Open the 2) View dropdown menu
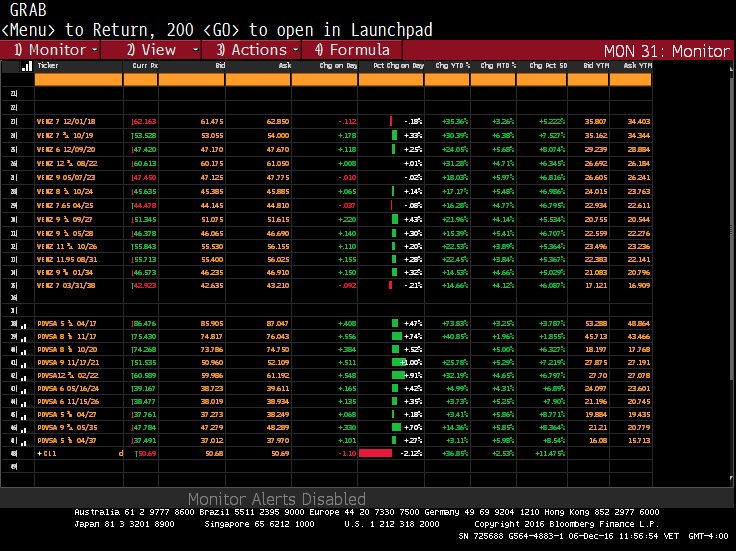This screenshot has height=551, width=736. point(152,50)
